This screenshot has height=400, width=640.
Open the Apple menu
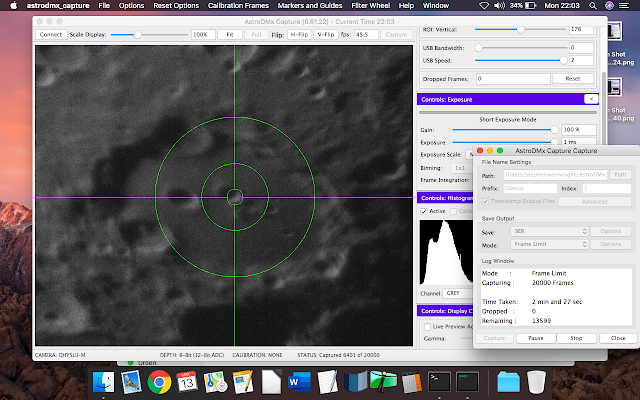(13, 5)
